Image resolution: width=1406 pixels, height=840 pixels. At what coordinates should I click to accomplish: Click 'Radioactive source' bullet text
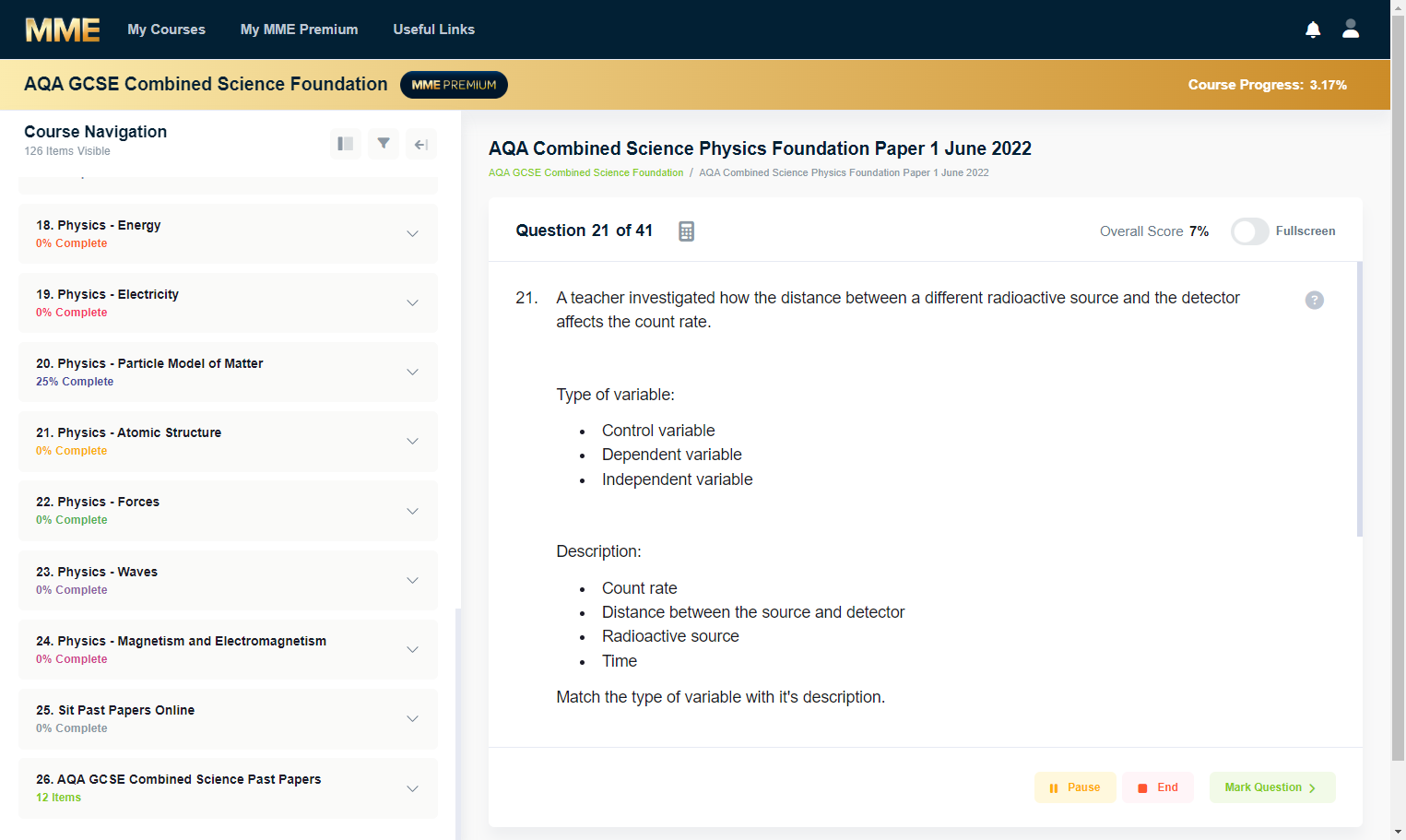pos(670,636)
